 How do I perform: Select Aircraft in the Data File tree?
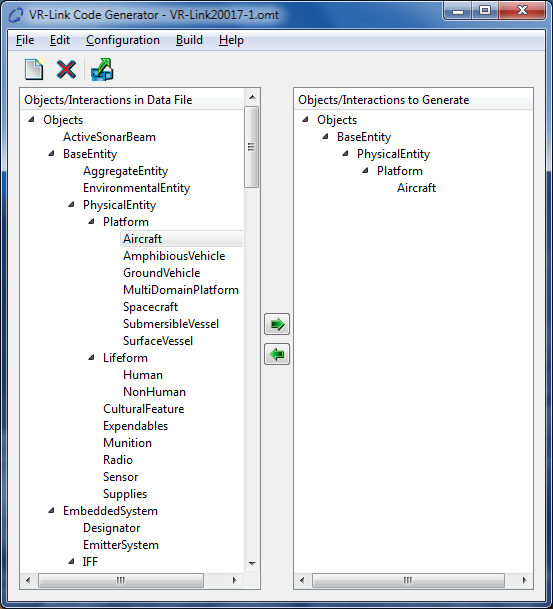pos(142,239)
